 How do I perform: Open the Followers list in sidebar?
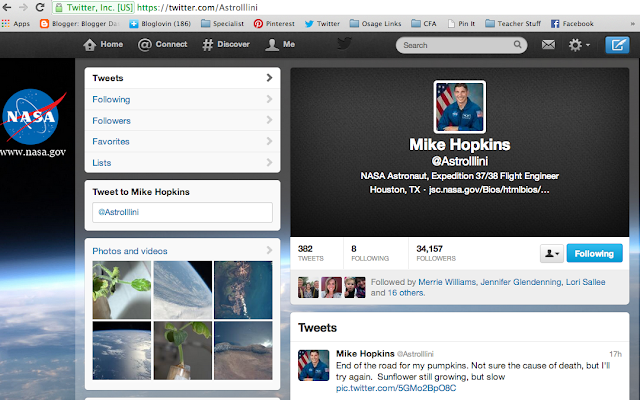pyautogui.click(x=182, y=120)
